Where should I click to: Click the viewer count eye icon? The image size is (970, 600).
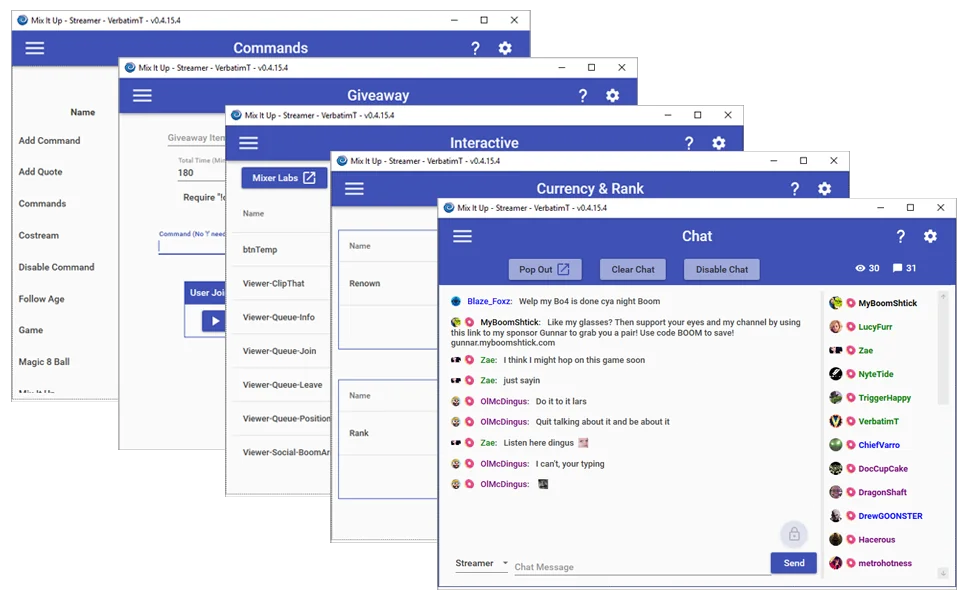tap(860, 269)
